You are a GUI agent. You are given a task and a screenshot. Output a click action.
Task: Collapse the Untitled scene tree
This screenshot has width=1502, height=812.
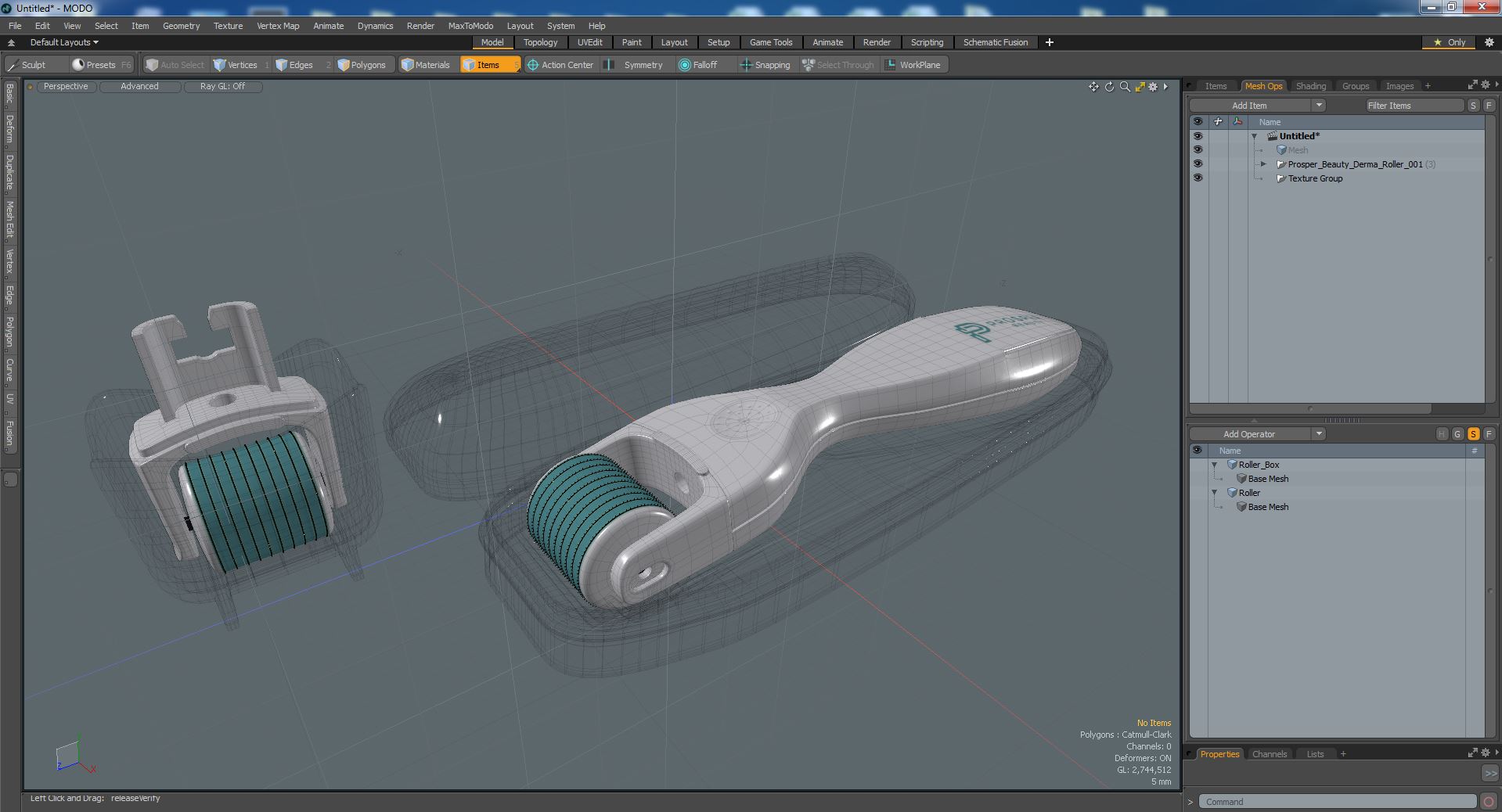click(1255, 136)
